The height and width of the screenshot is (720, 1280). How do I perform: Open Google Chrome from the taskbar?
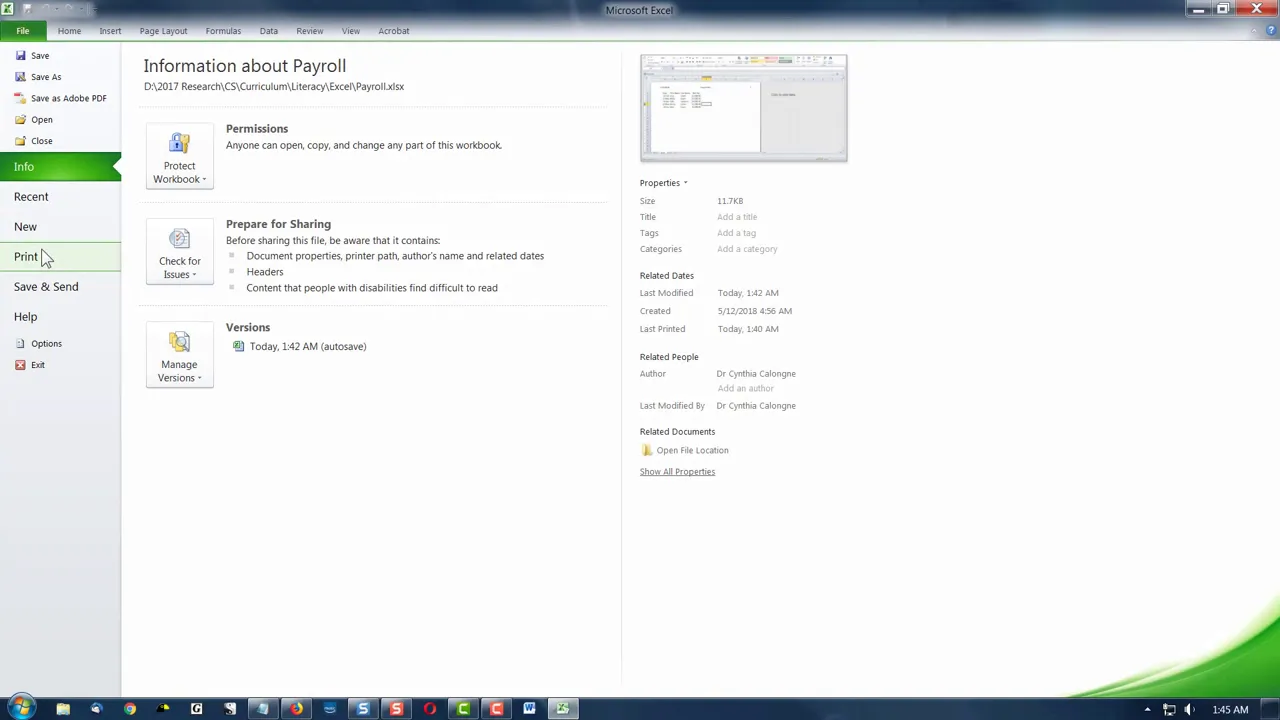(130, 709)
